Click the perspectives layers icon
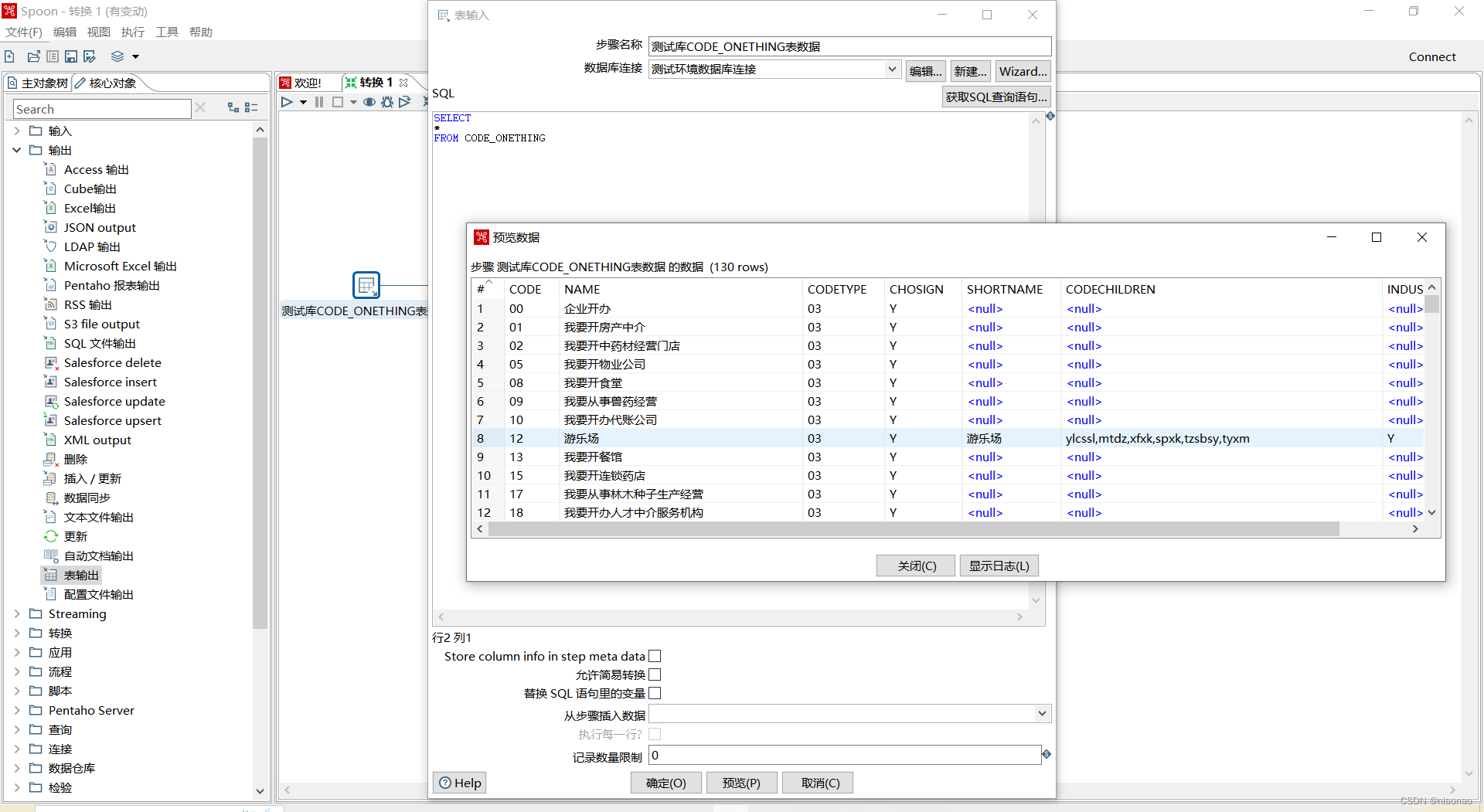1484x812 pixels. 117,56
